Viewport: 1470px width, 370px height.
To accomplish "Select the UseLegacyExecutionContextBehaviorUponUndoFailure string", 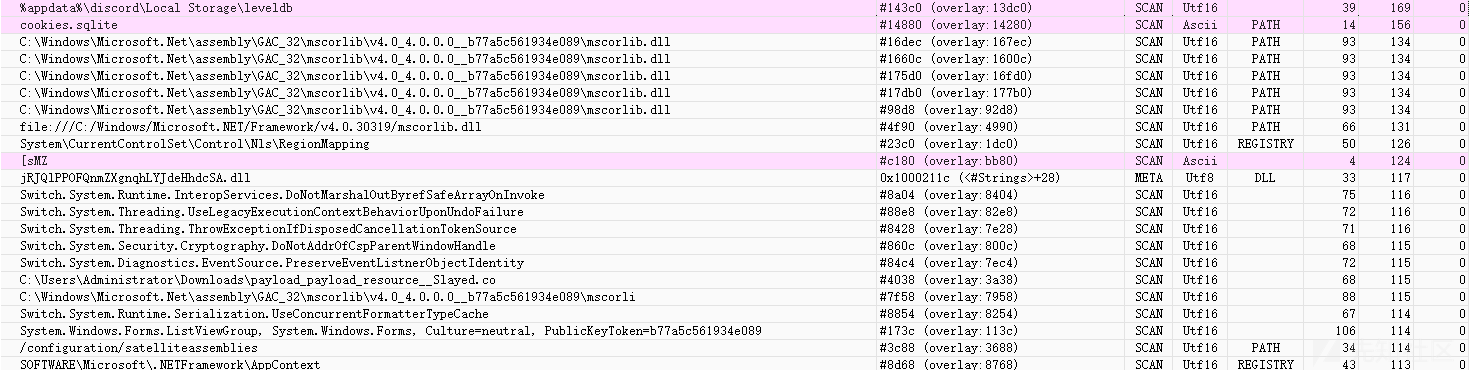I will 271,212.
